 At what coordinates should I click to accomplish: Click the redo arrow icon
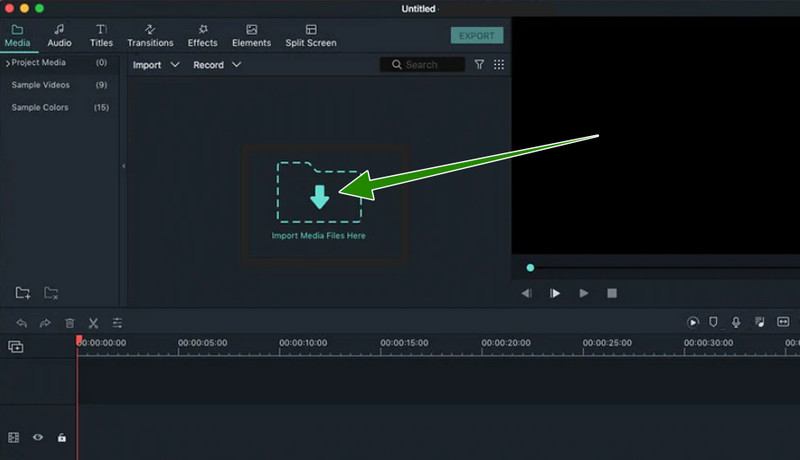[x=45, y=323]
